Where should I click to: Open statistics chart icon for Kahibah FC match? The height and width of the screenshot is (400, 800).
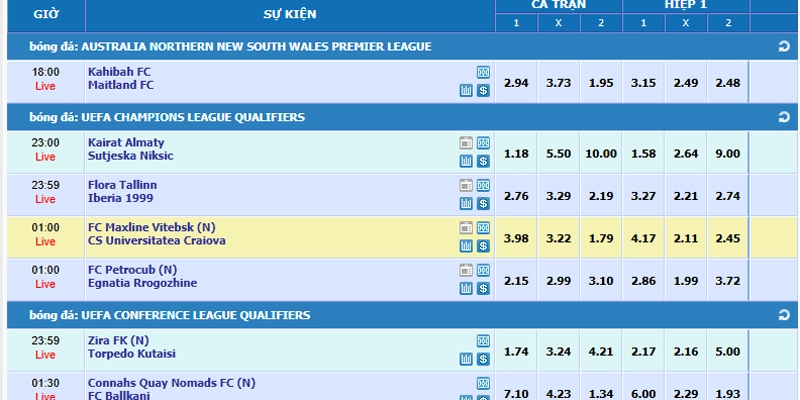[466, 91]
